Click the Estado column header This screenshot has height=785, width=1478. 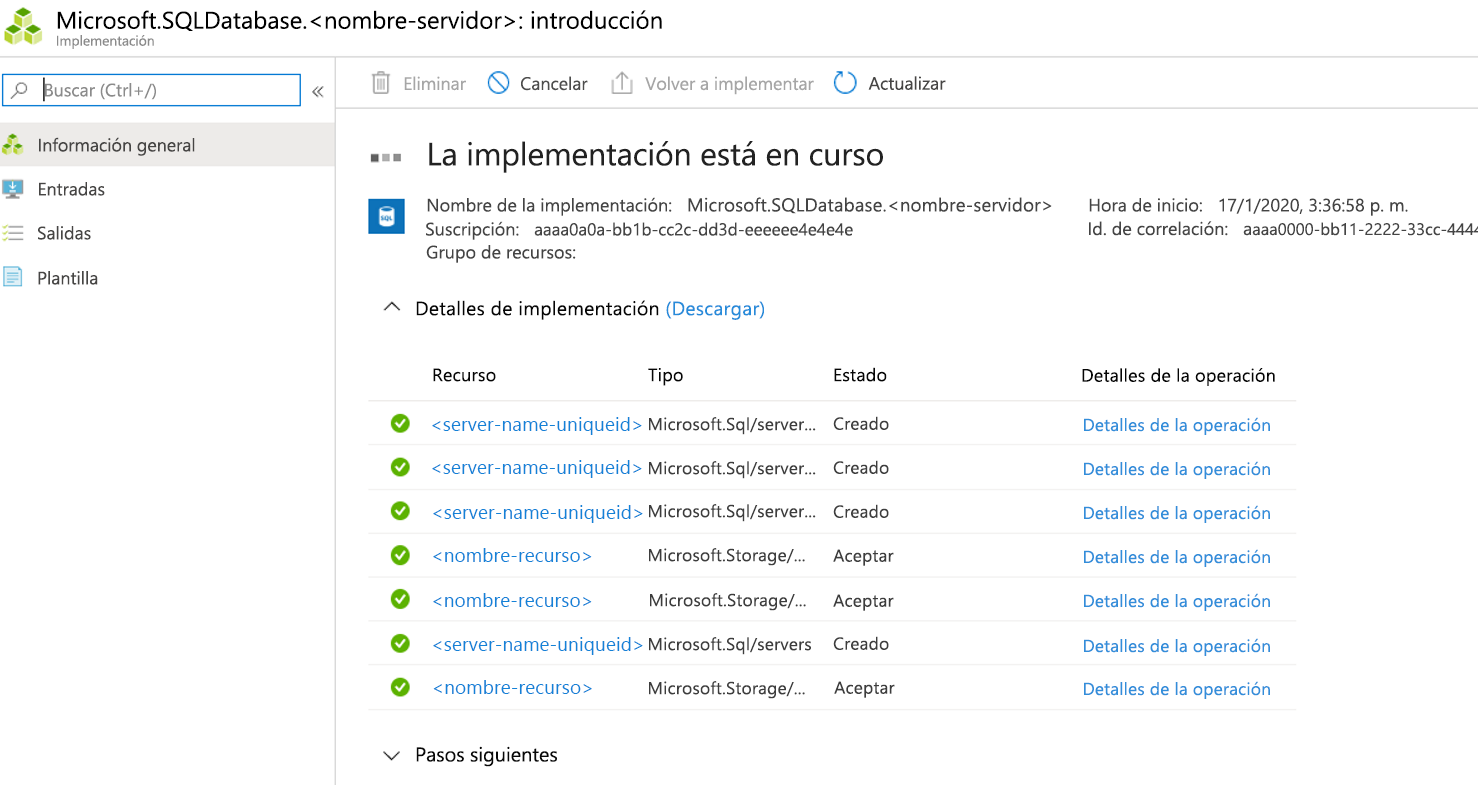[x=860, y=375]
